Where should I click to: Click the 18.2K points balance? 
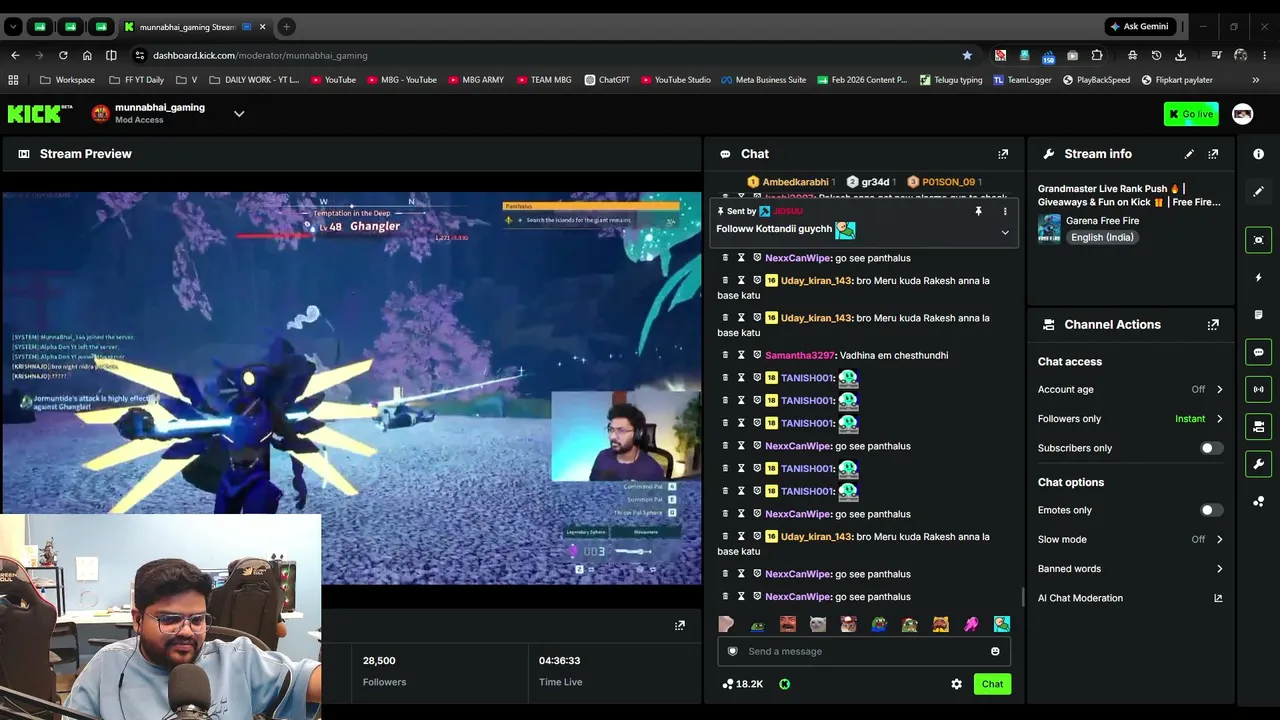742,684
